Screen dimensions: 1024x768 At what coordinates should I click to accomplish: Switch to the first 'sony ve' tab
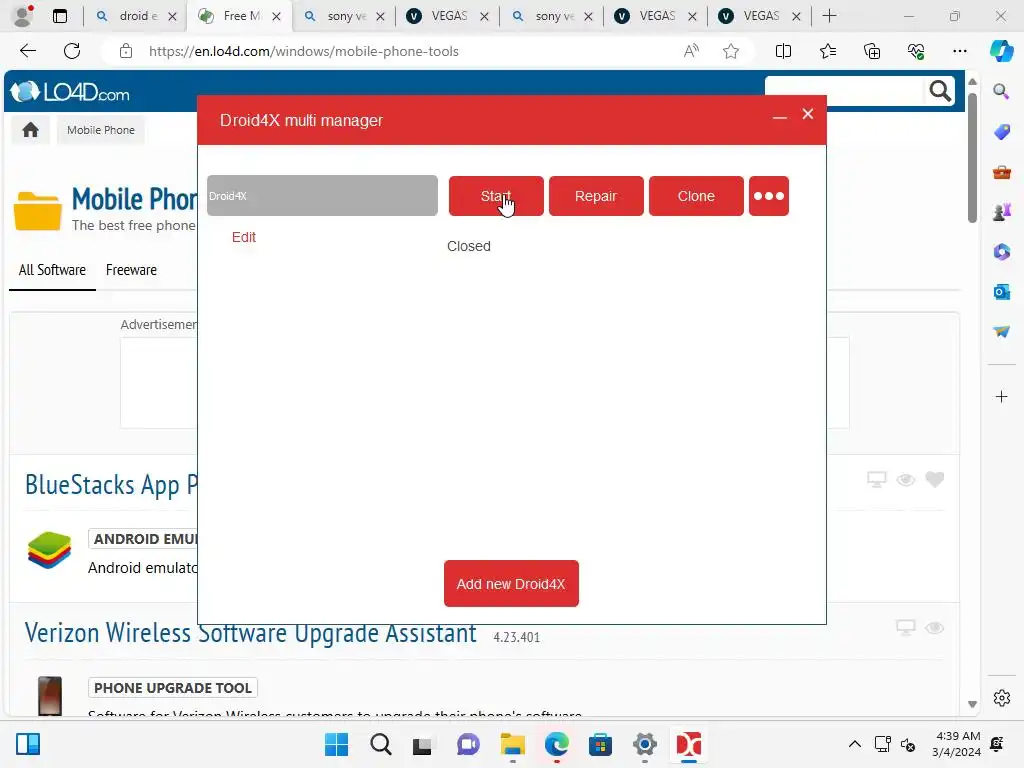(x=344, y=16)
